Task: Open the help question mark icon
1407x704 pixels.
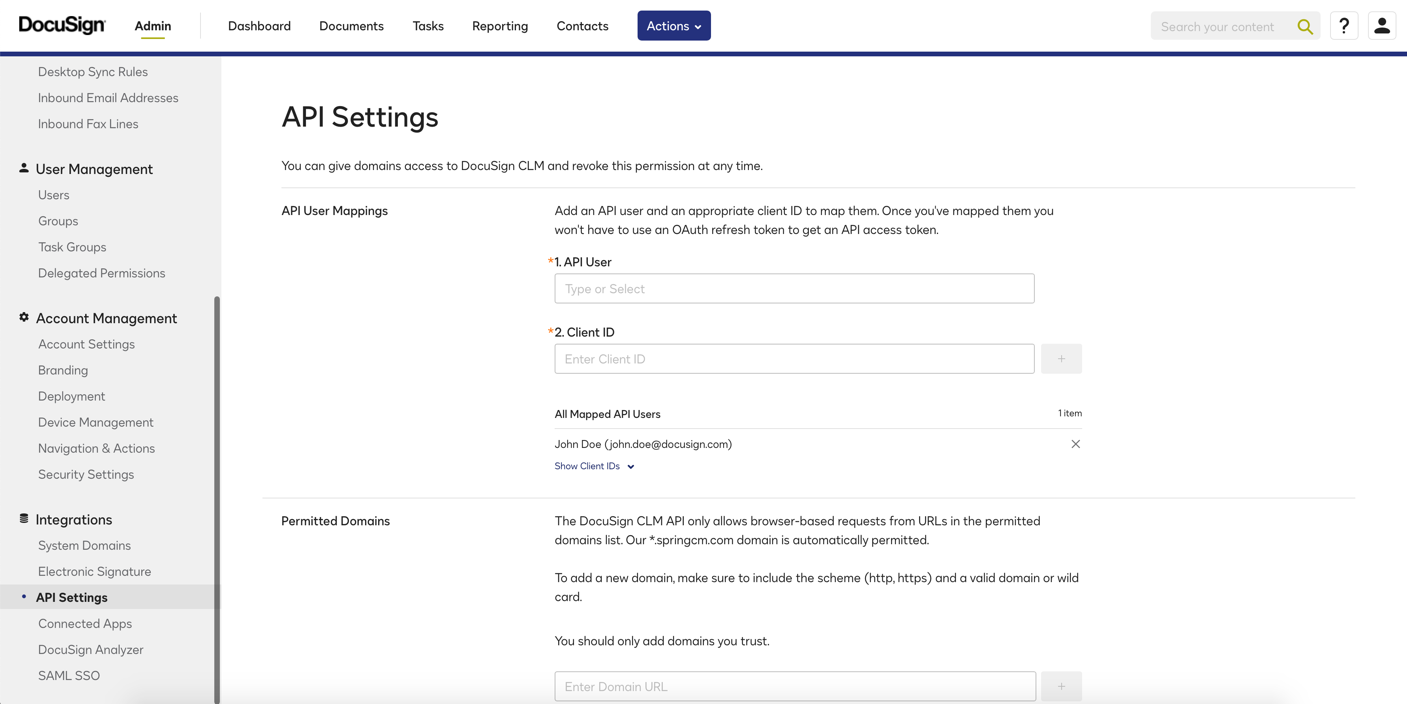Action: tap(1344, 26)
